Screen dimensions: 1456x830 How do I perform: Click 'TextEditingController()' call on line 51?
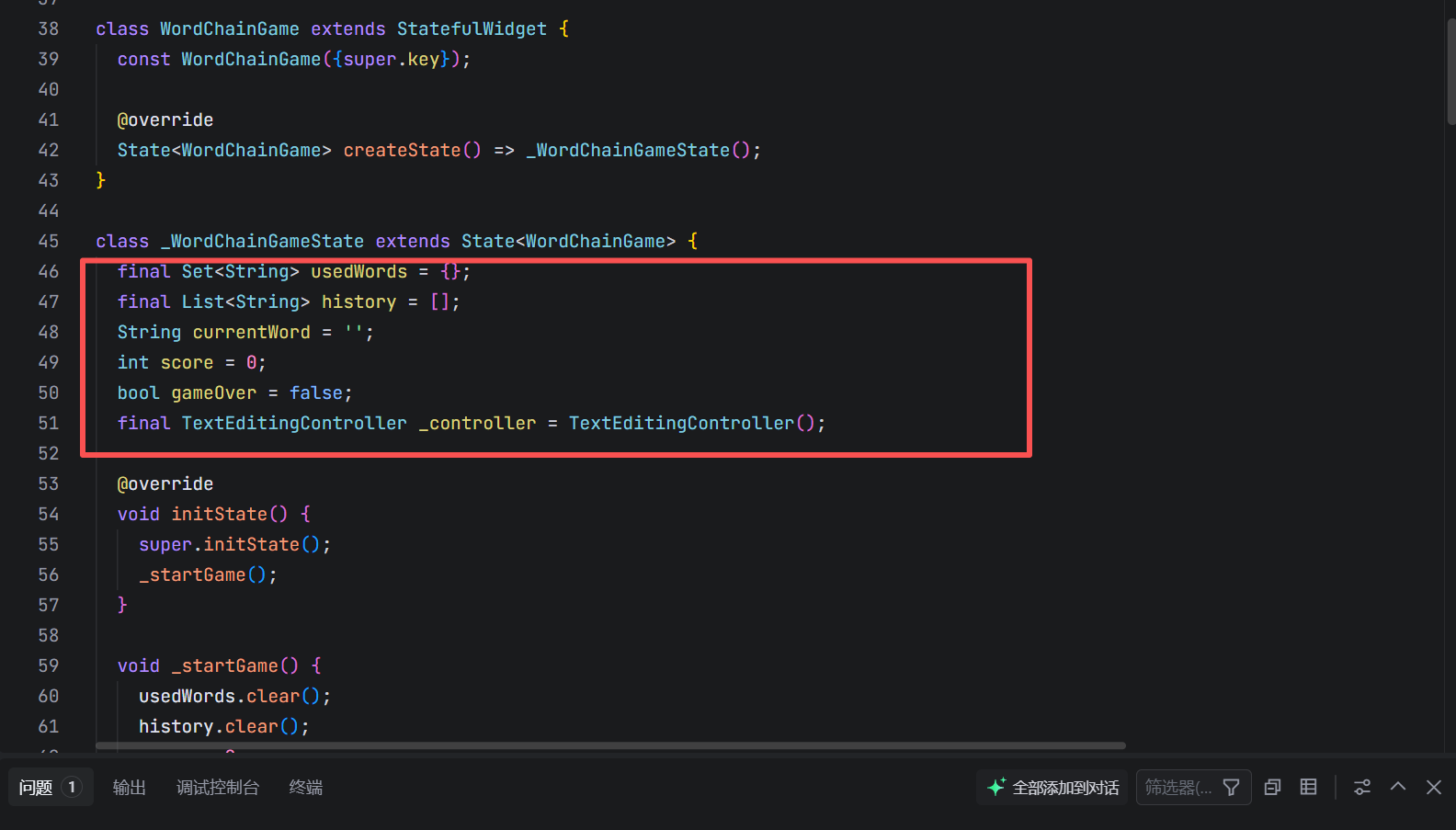691,423
